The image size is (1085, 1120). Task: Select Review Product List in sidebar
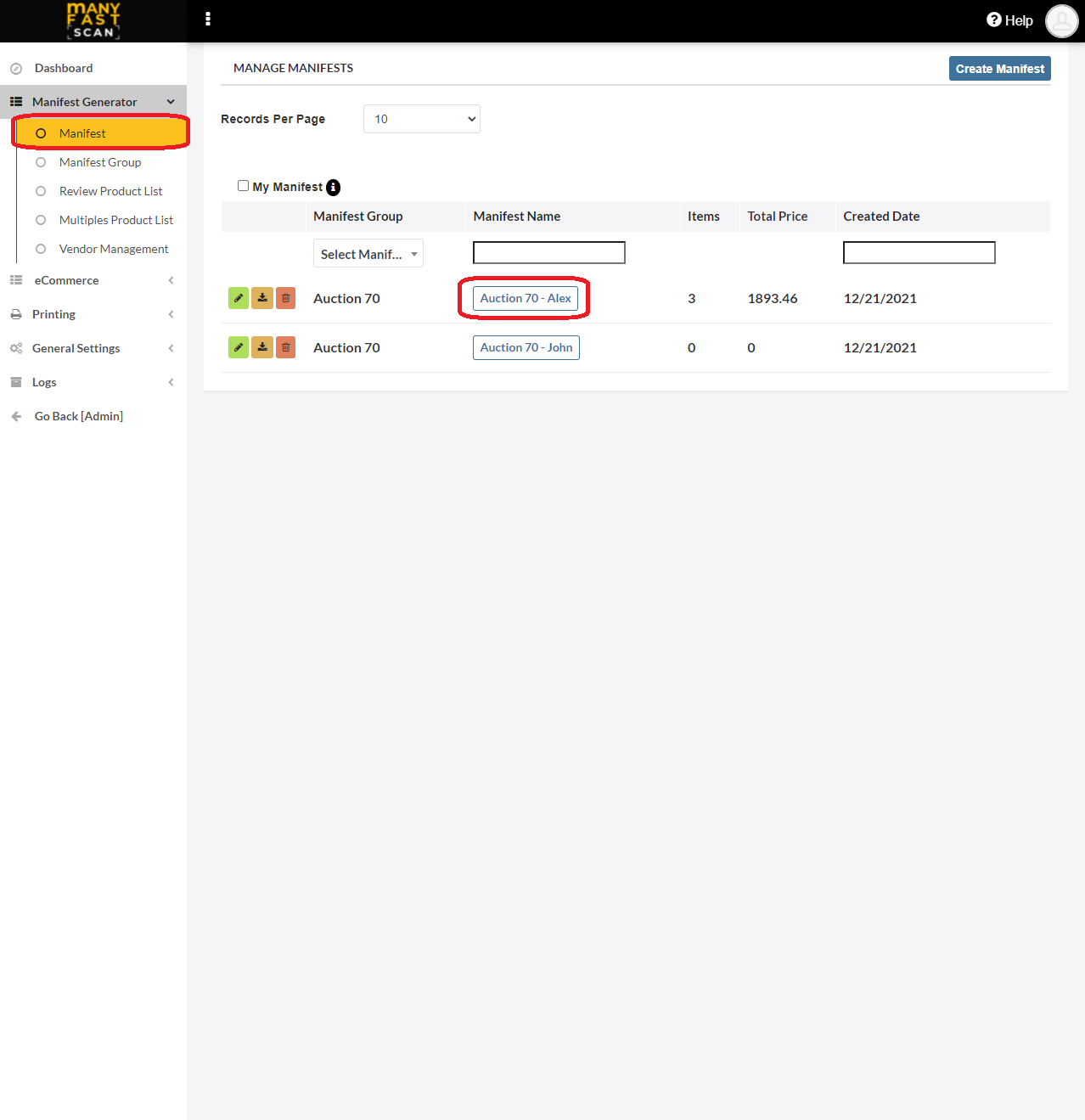tap(110, 191)
